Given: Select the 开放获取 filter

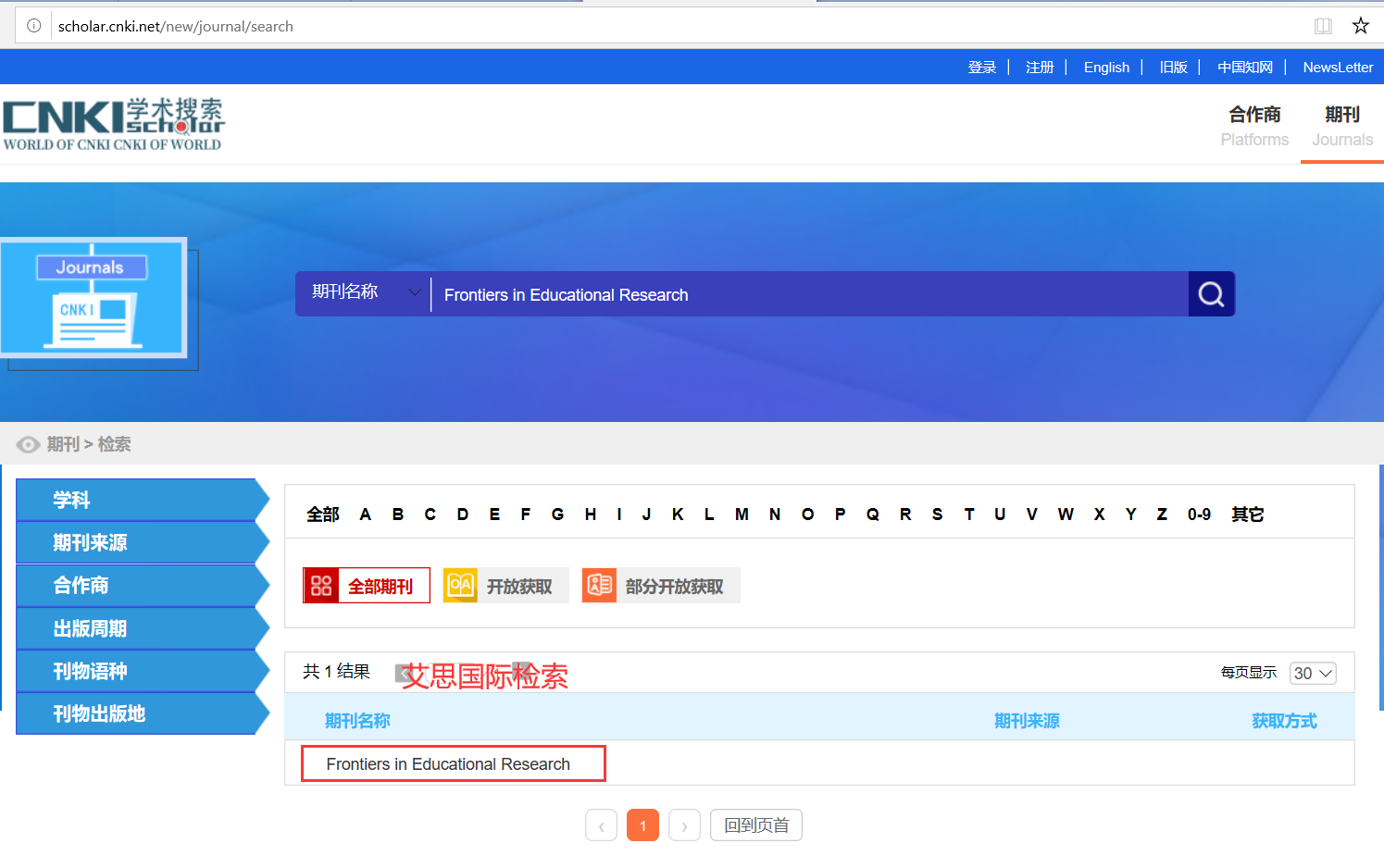Looking at the screenshot, I should pyautogui.click(x=505, y=586).
